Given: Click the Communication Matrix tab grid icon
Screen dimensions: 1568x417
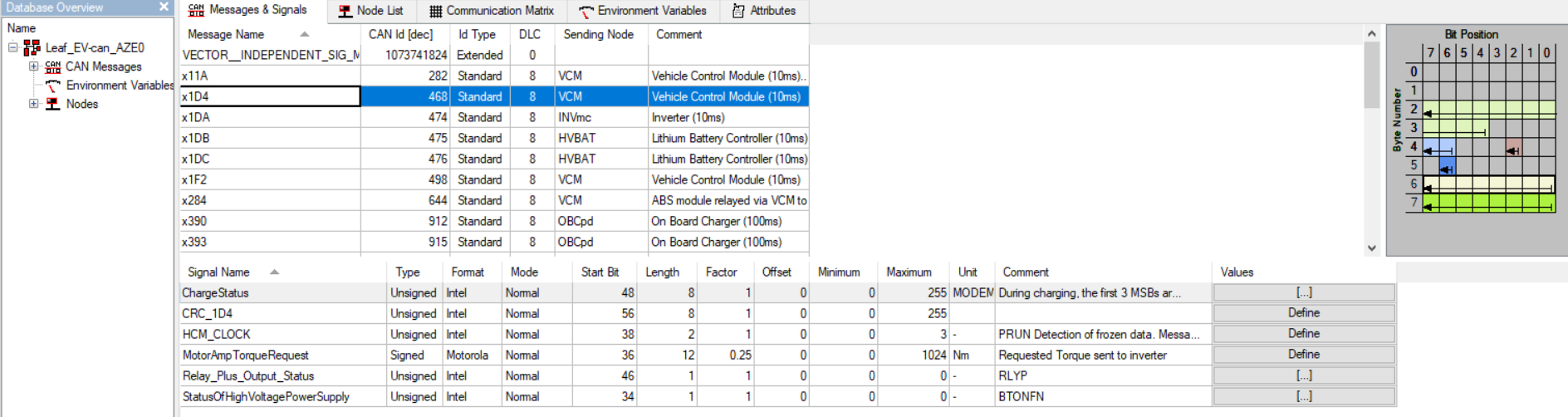Looking at the screenshot, I should (x=435, y=11).
